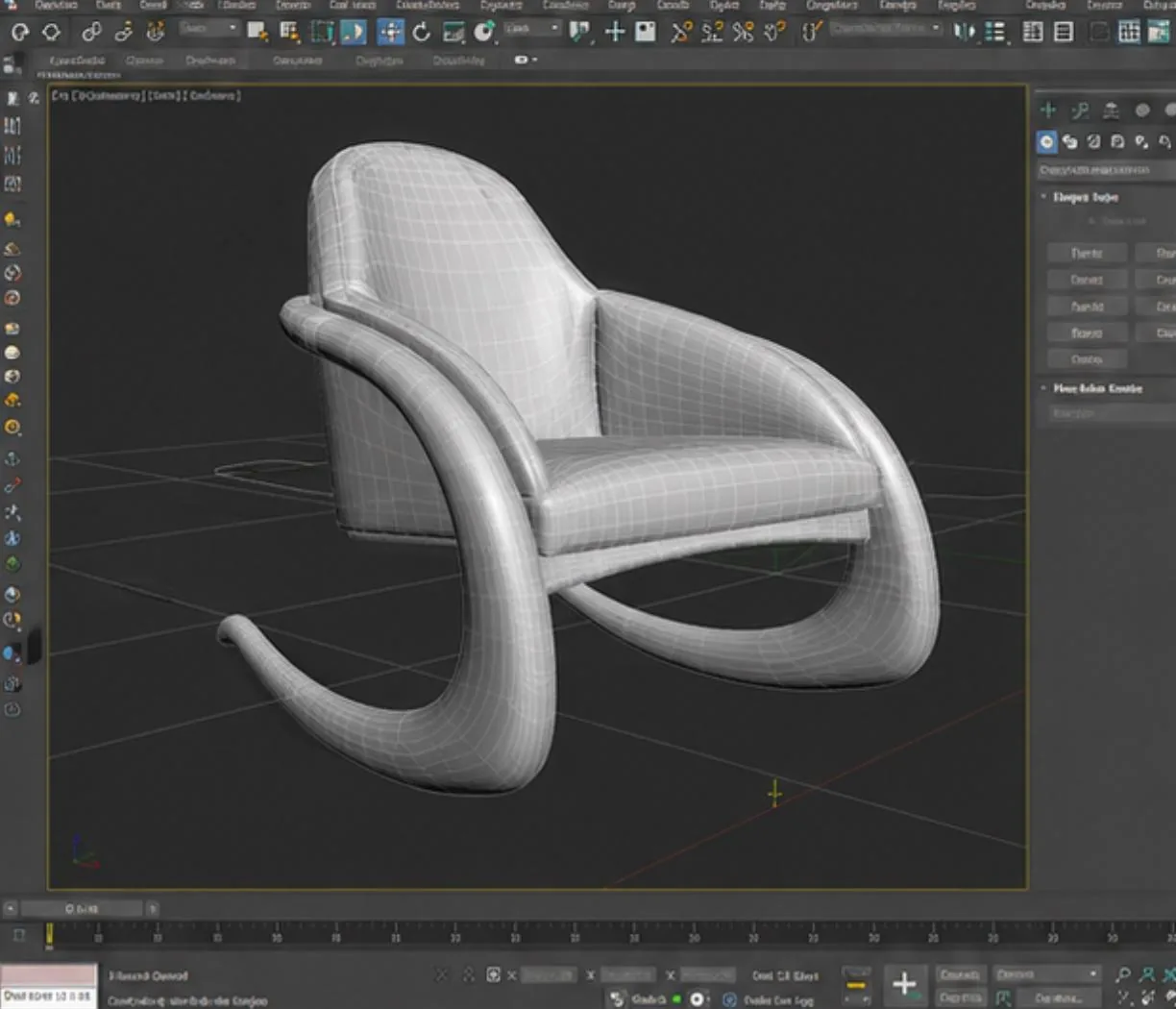Open Edit Named Selection Sets icon
1176x1009 pixels.
[811, 33]
